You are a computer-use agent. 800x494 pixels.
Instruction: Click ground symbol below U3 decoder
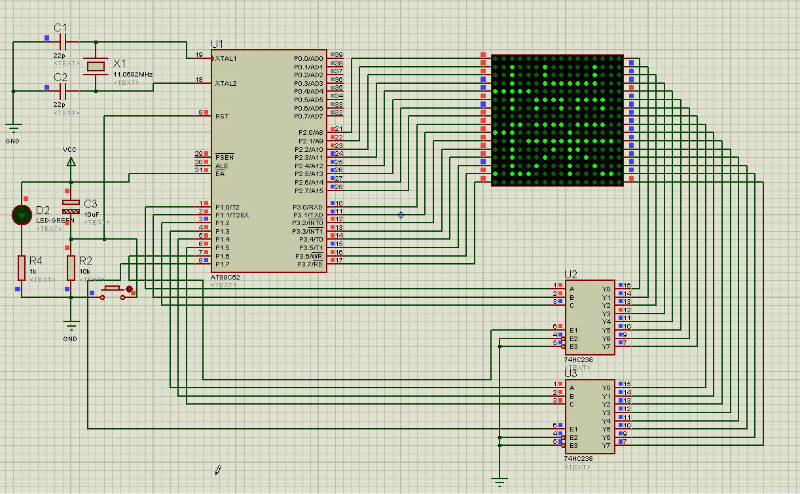[x=499, y=481]
